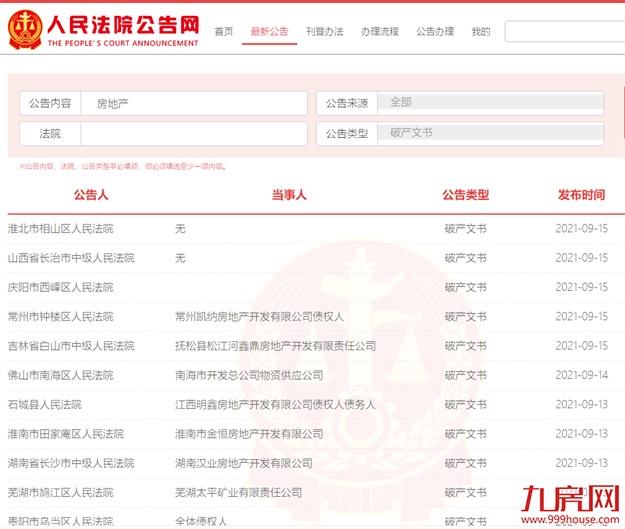Click party 抚松县松江河鑫鼎房地产开发有限责任公司
The width and height of the screenshot is (625, 529).
pyautogui.click(x=275, y=346)
